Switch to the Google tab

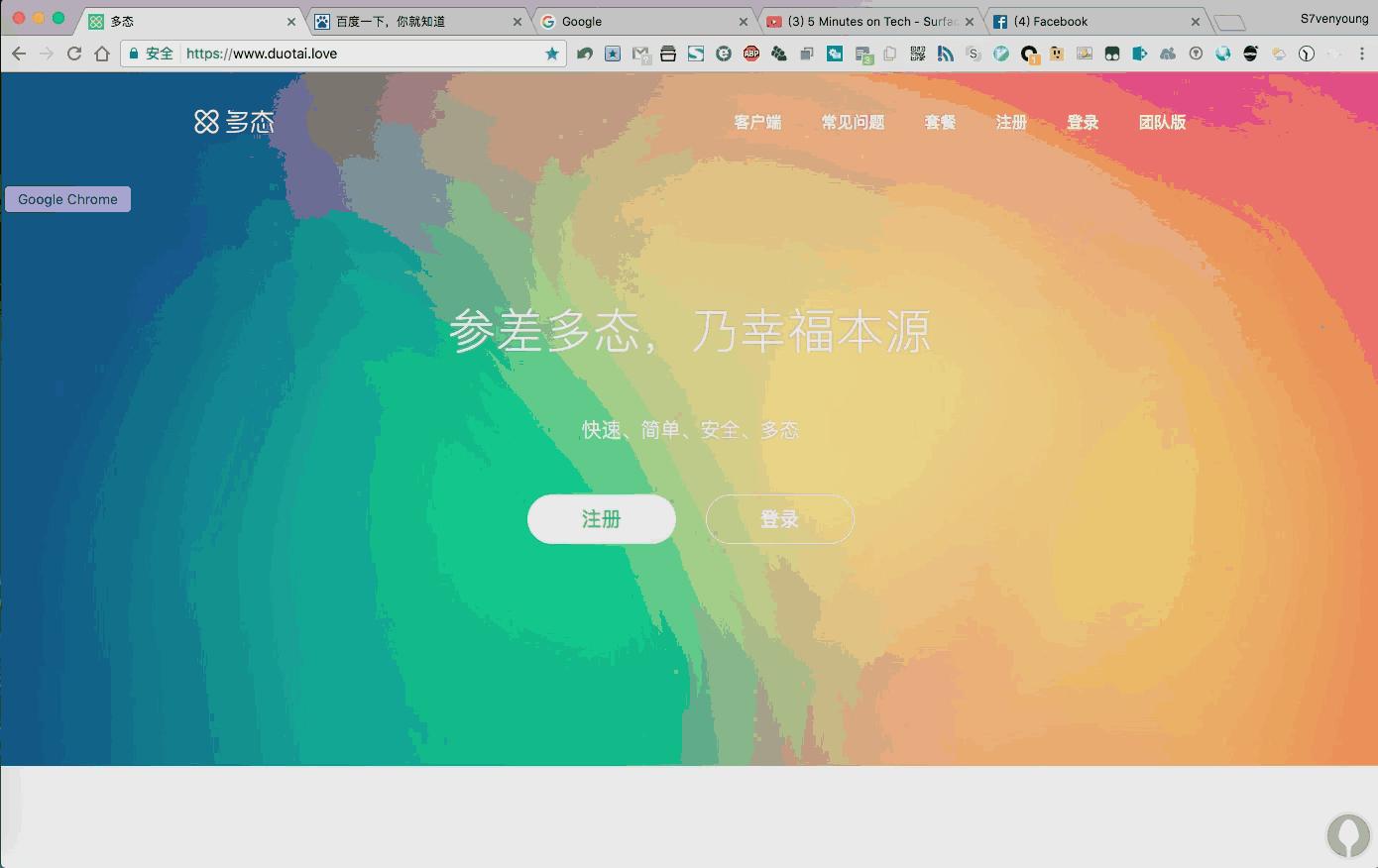point(642,21)
